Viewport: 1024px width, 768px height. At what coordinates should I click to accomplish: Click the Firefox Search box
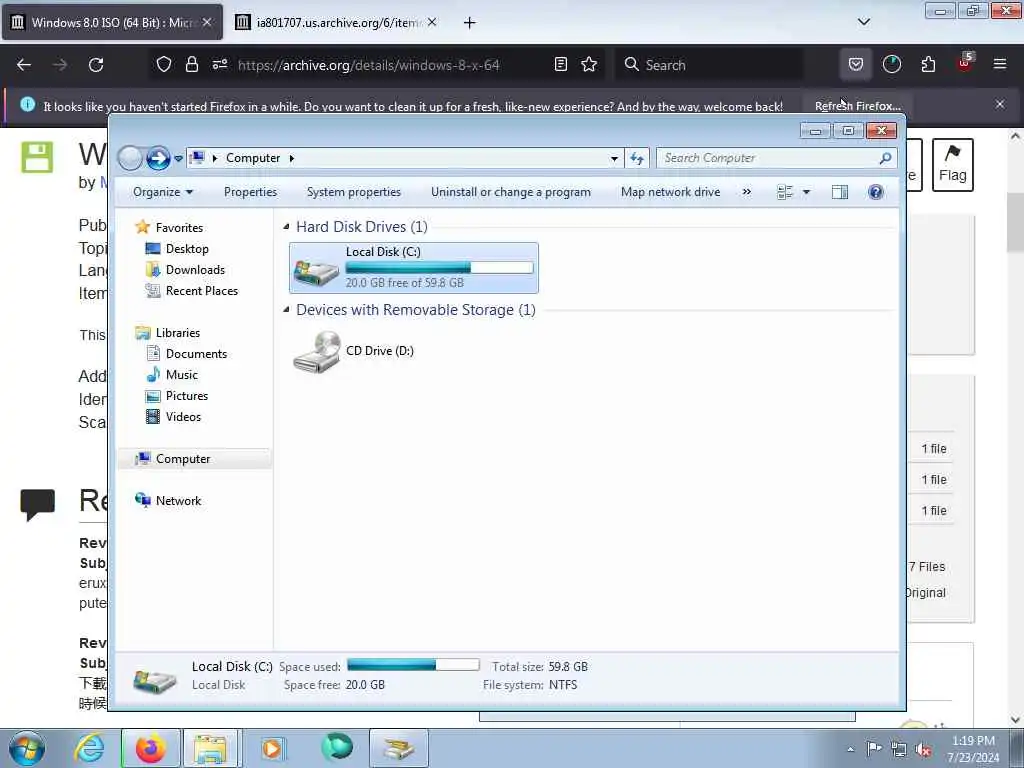[x=709, y=65]
